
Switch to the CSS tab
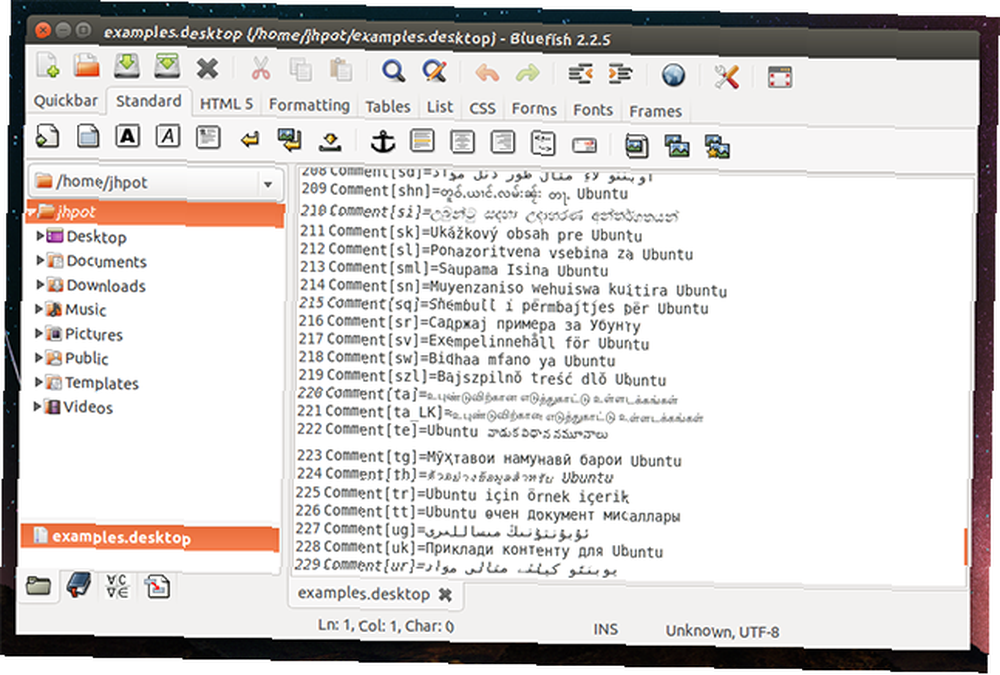482,108
